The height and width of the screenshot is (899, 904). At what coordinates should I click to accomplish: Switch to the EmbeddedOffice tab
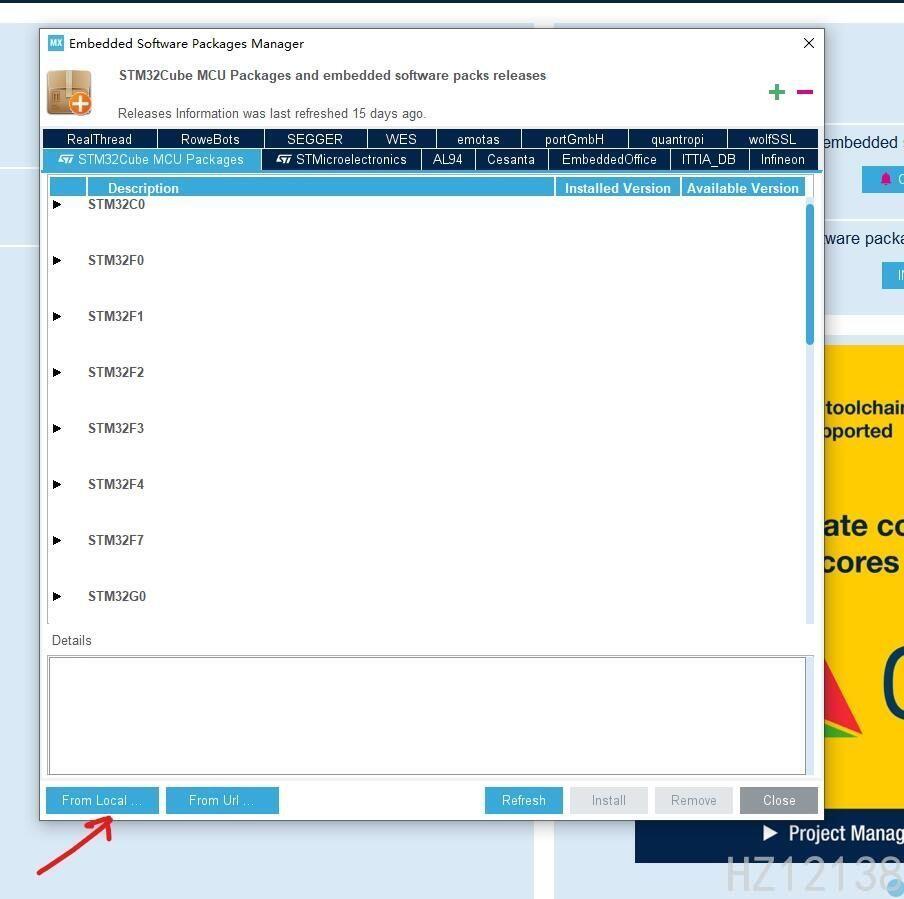(x=609, y=159)
